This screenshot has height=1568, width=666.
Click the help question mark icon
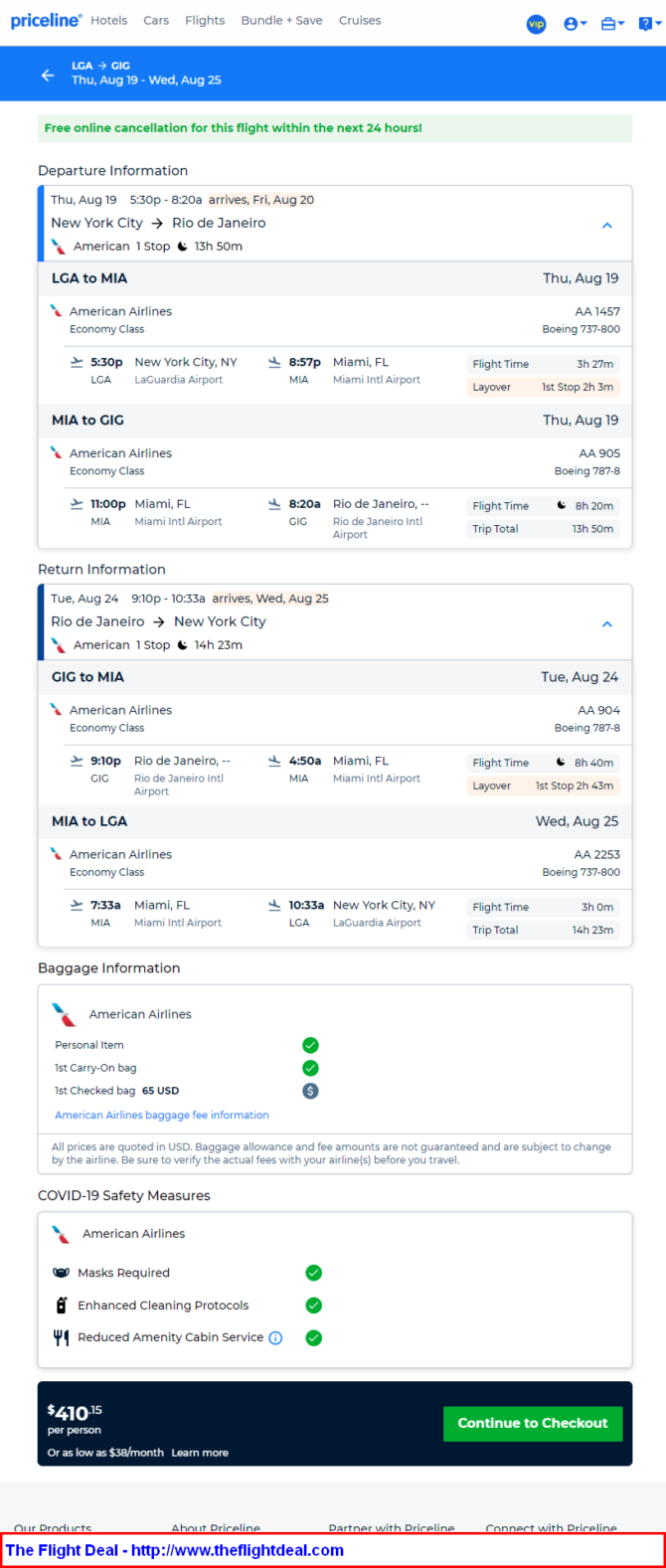(646, 23)
